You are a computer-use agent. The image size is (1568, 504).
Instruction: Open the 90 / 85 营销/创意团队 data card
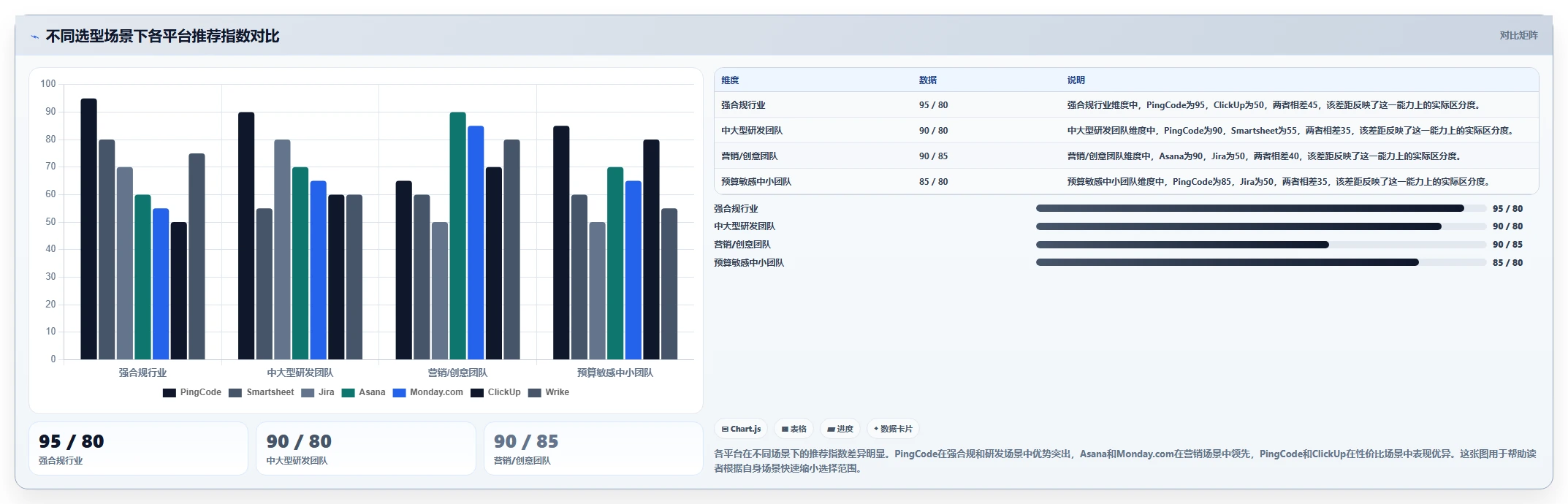point(593,448)
